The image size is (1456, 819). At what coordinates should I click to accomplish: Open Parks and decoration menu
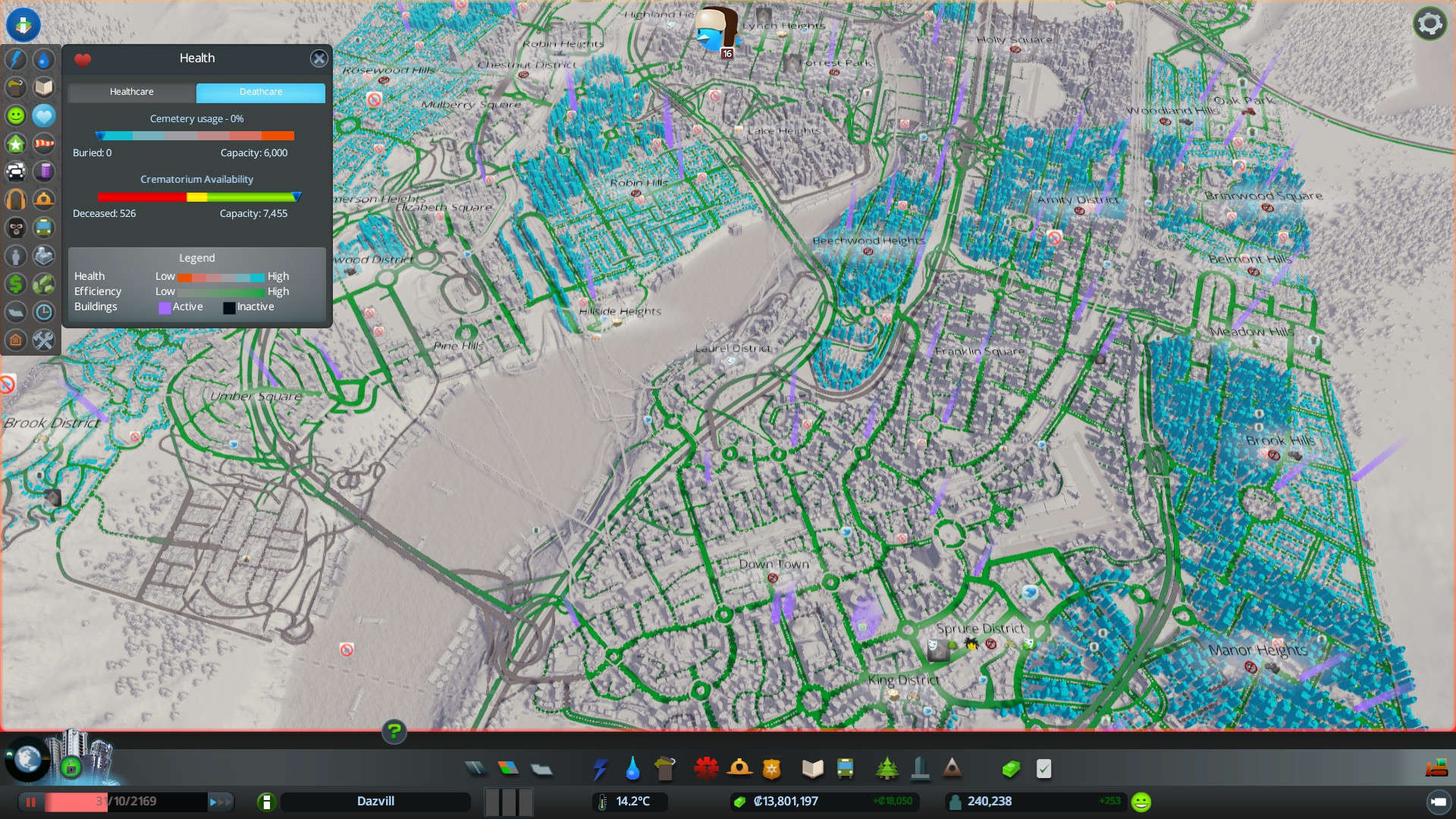tap(886, 769)
